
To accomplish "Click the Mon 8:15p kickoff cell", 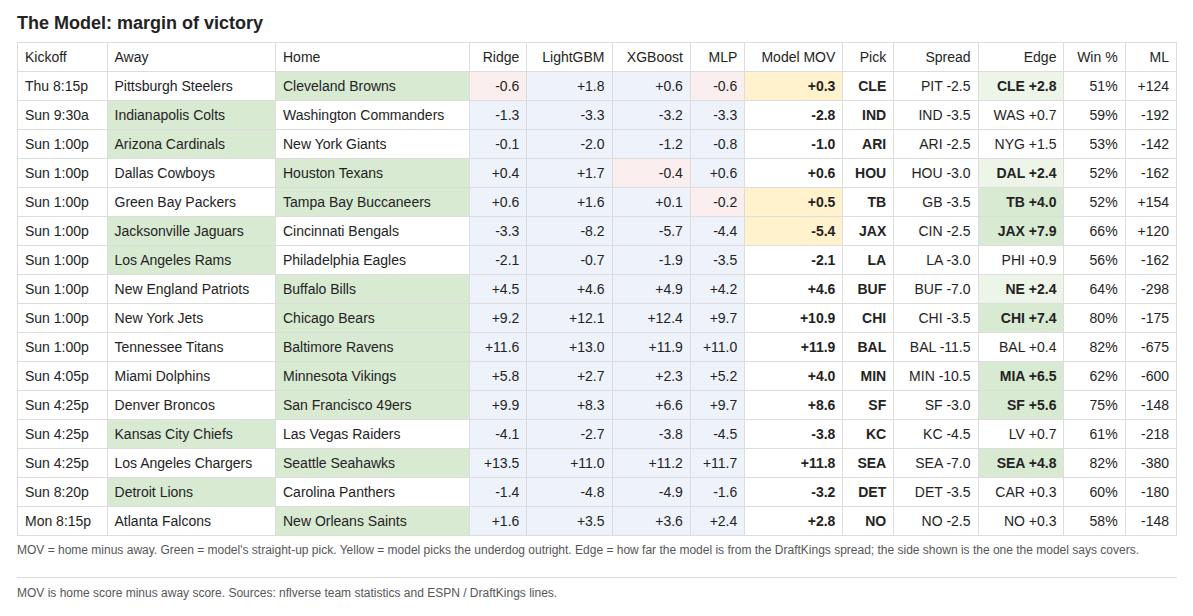I will [62, 521].
